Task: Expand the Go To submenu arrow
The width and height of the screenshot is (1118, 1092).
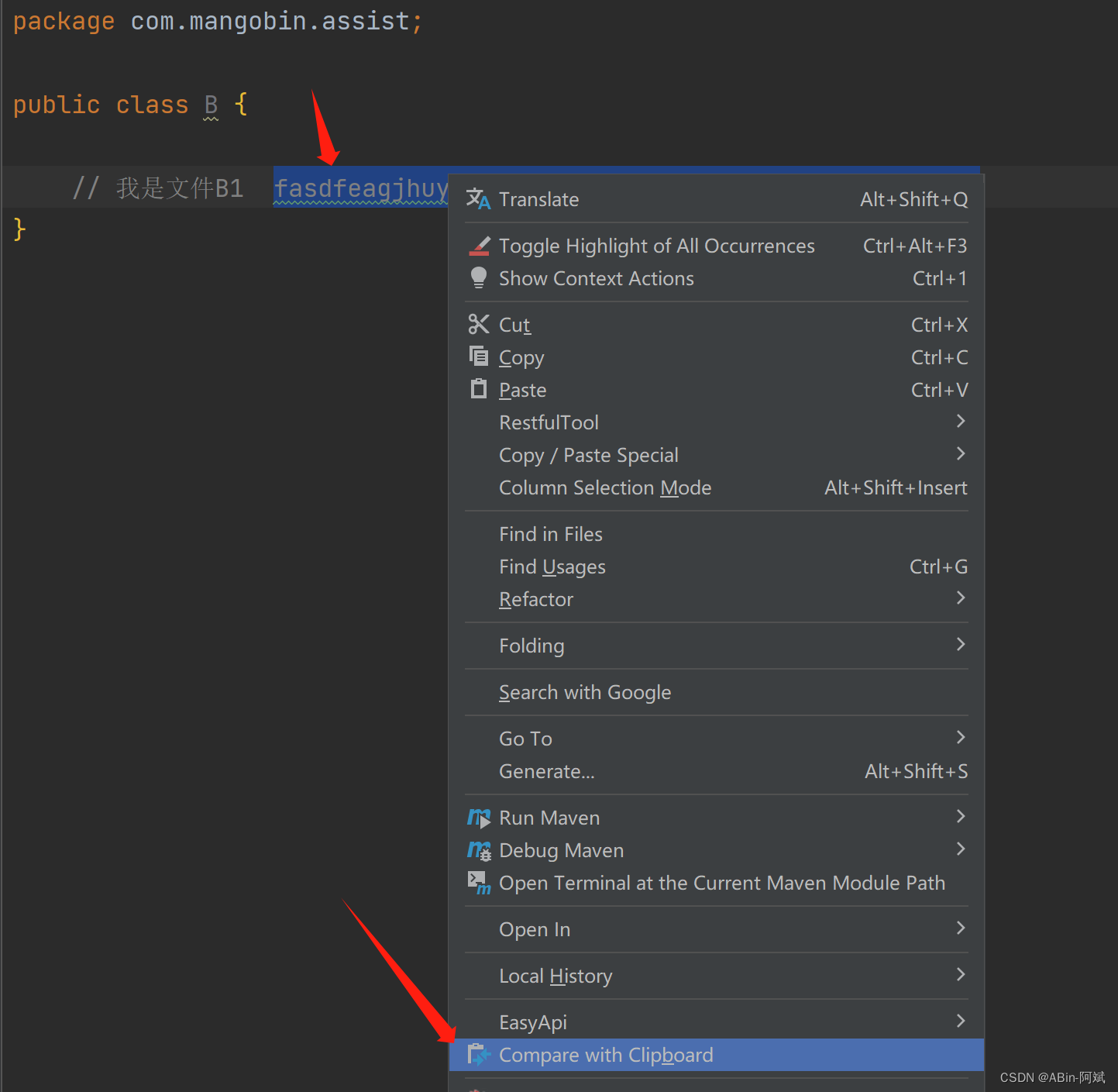Action: pos(961,737)
